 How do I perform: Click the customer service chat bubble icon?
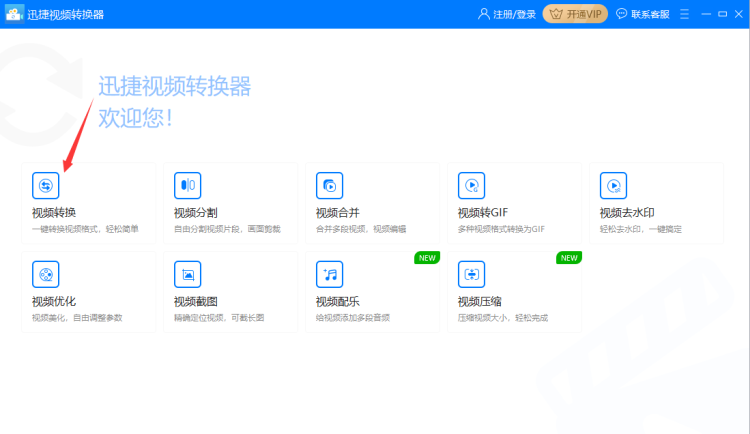[x=621, y=14]
